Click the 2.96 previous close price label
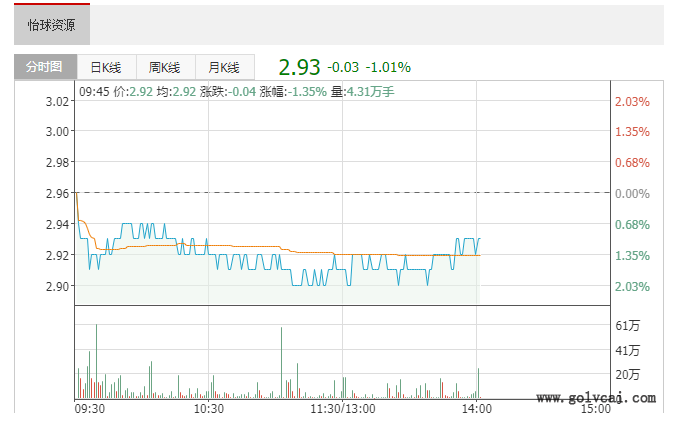691x421 pixels. pos(58,193)
